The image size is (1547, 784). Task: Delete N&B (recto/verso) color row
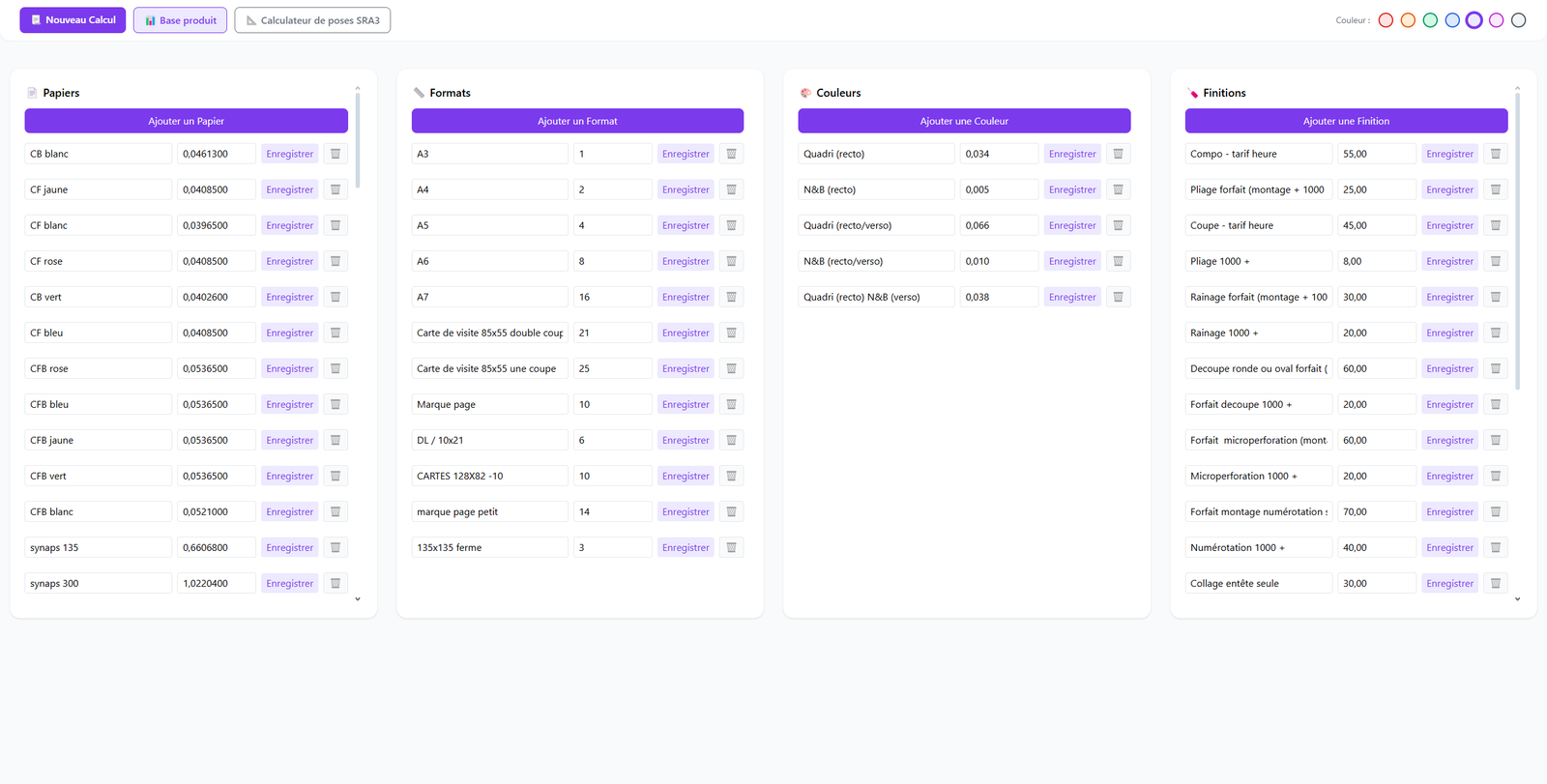[1118, 261]
